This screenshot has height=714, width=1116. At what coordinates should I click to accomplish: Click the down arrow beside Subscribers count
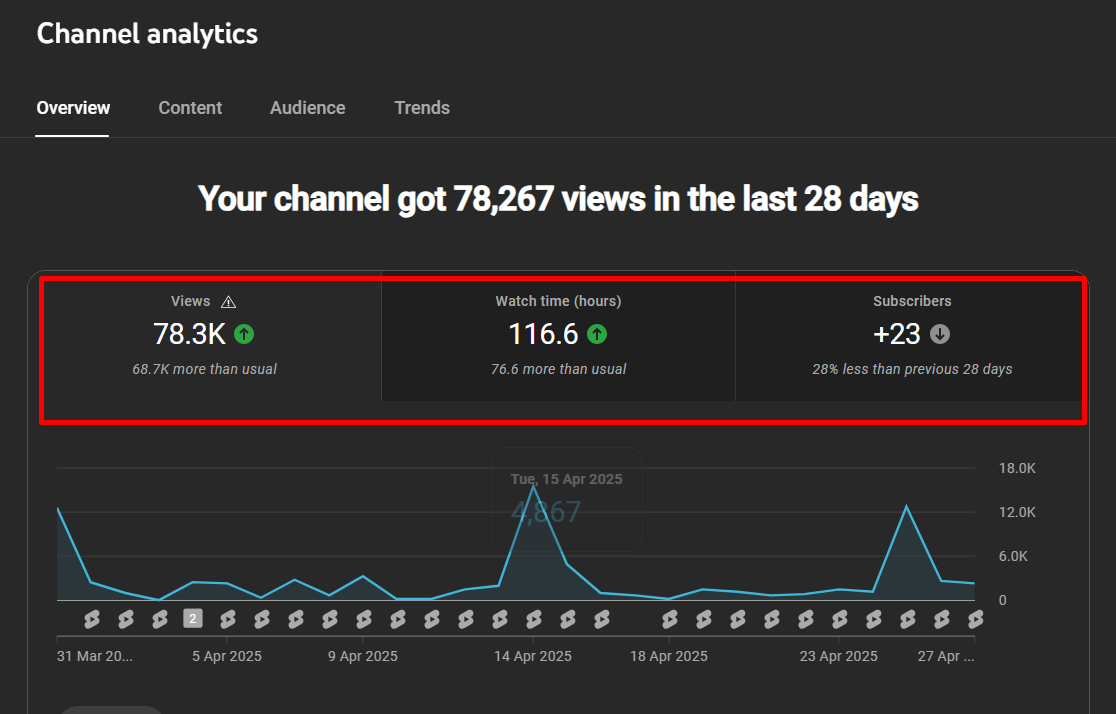point(939,334)
